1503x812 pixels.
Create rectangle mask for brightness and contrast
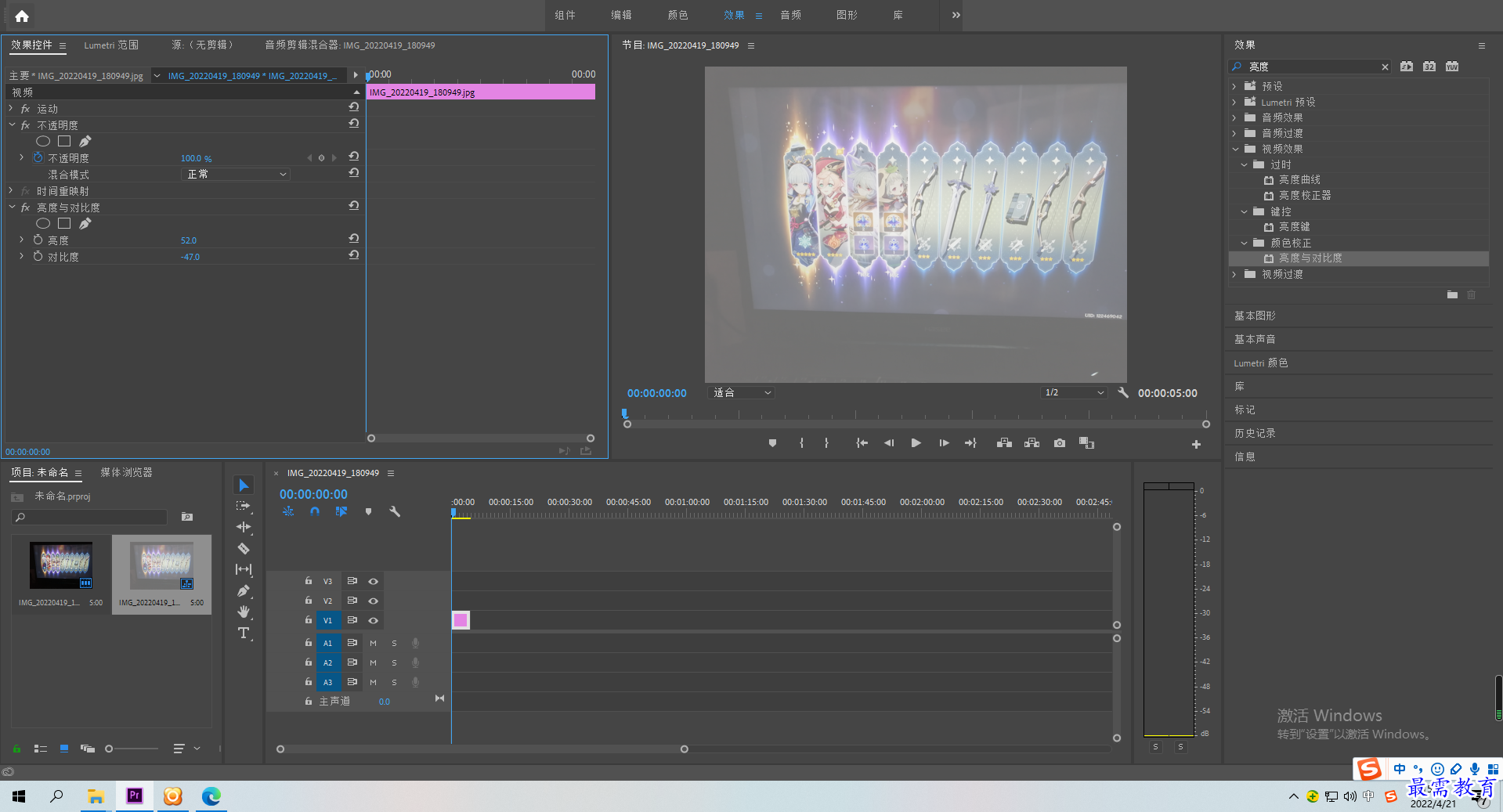[x=64, y=224]
